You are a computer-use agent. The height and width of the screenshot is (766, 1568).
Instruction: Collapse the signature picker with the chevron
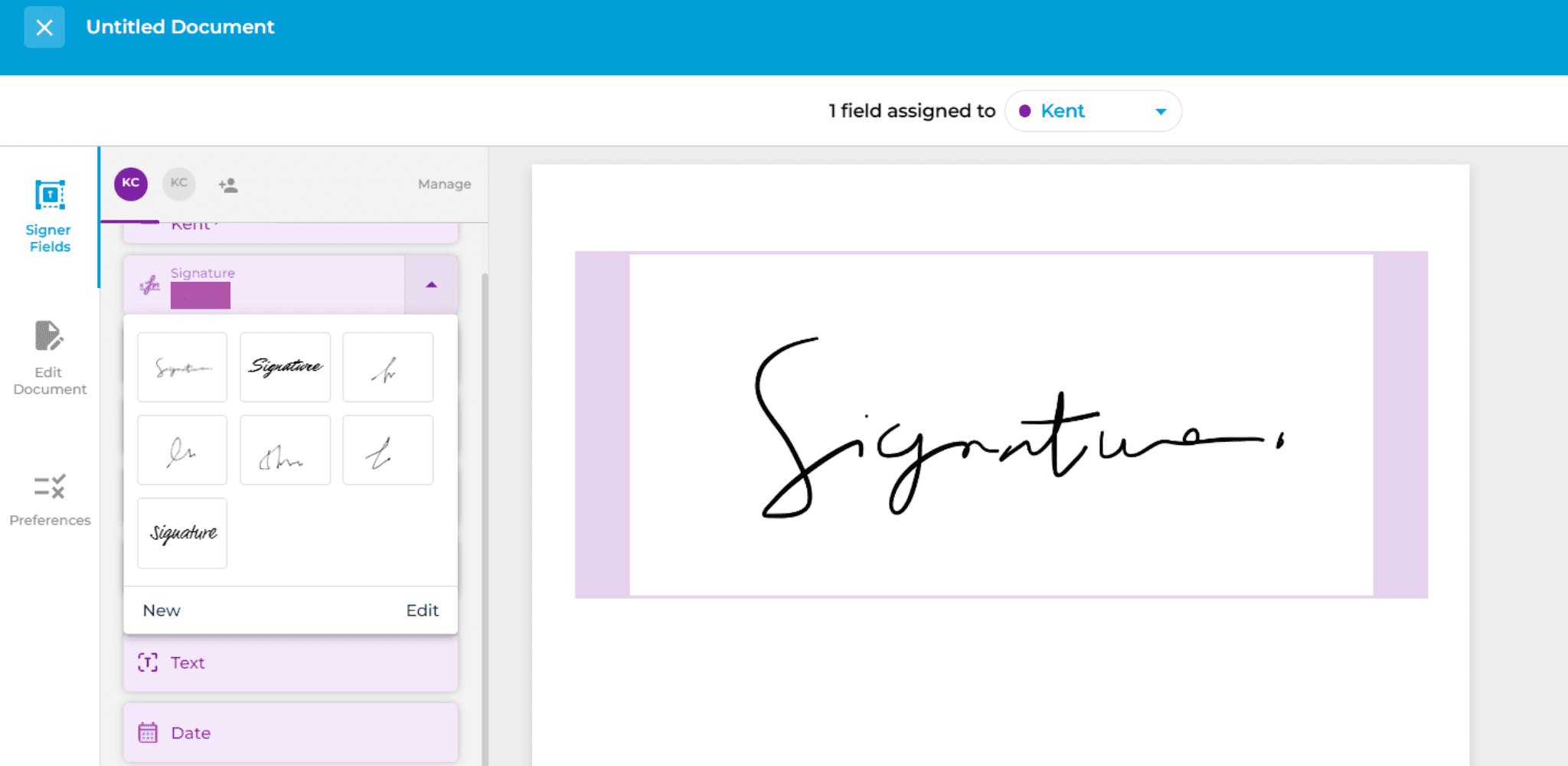(432, 284)
